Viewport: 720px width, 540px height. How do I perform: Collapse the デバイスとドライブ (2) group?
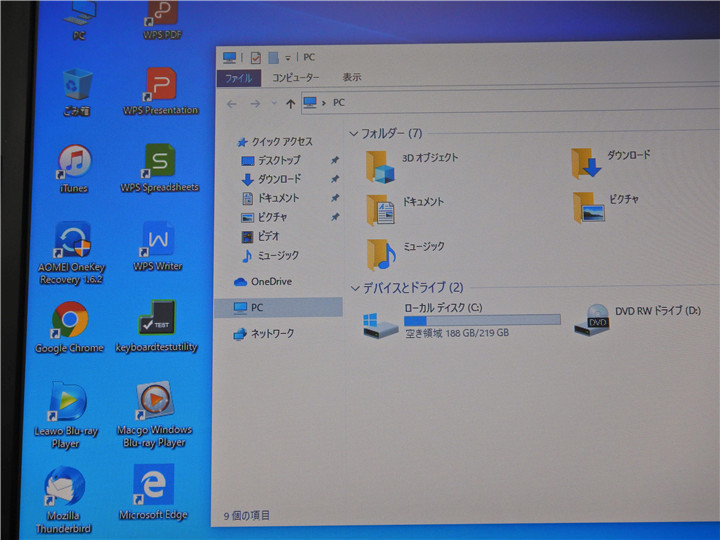pos(355,288)
